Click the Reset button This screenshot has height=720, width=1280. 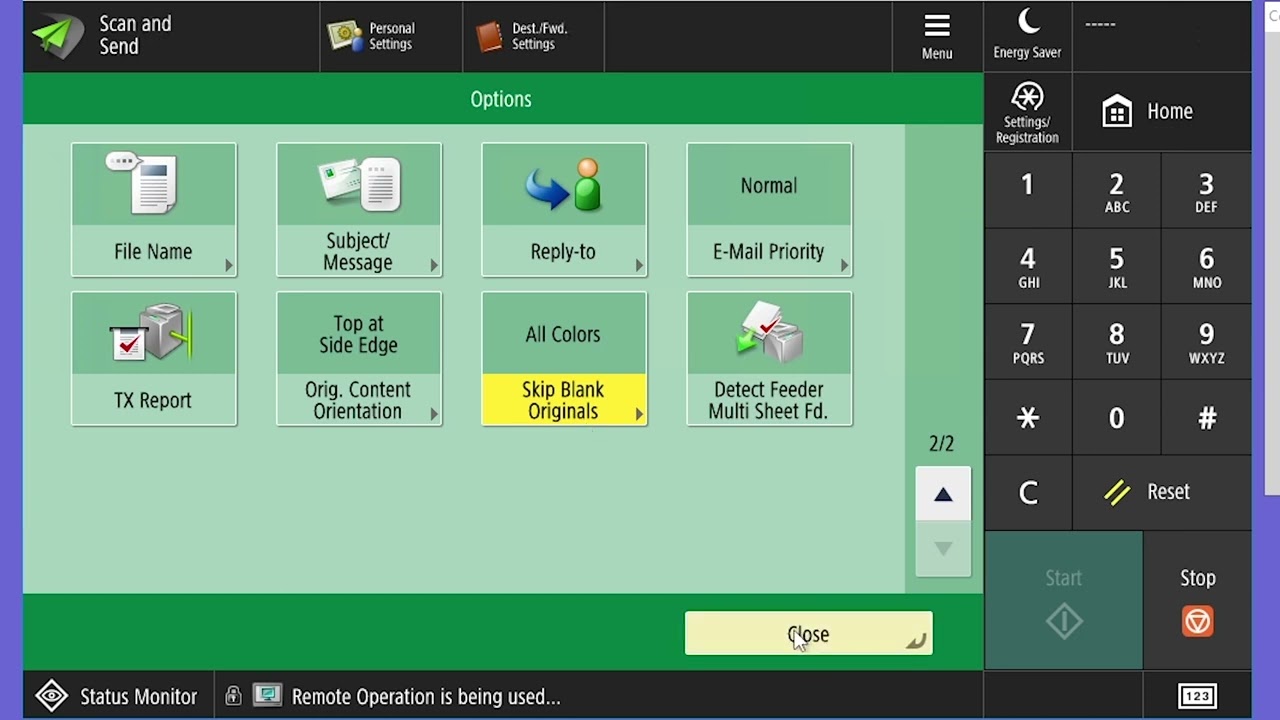point(1162,492)
